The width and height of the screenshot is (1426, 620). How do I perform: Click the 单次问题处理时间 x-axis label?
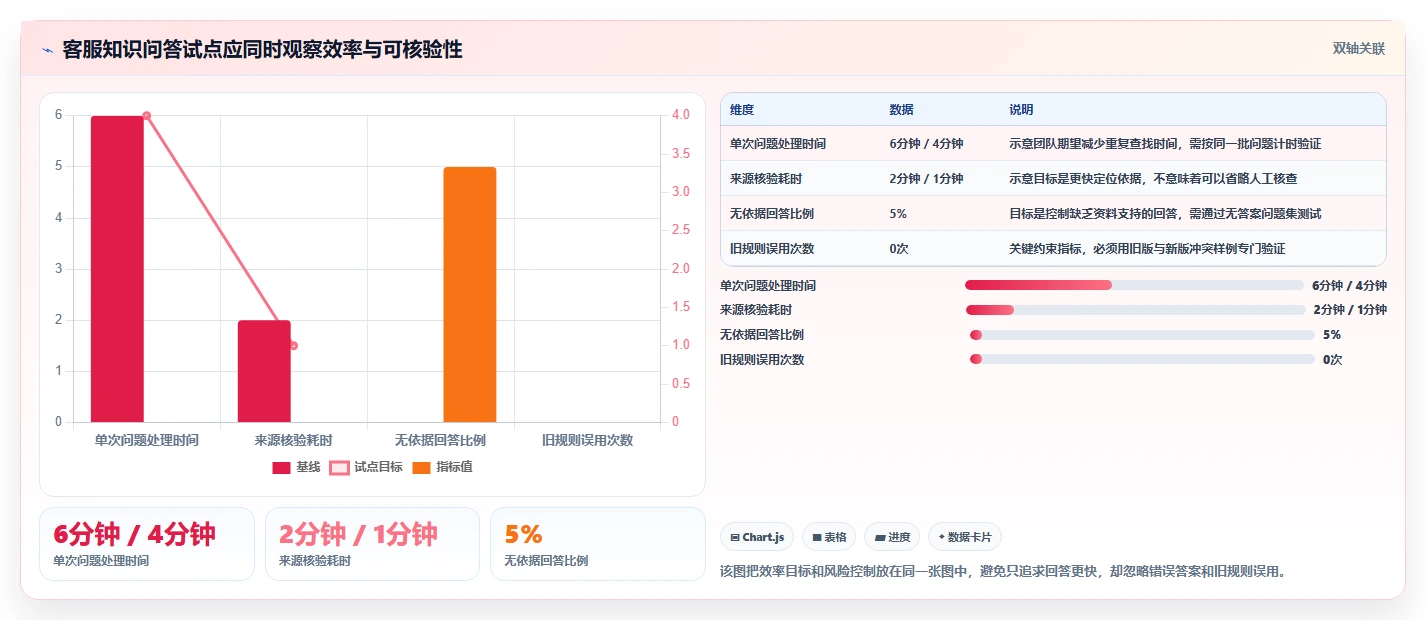(x=146, y=440)
